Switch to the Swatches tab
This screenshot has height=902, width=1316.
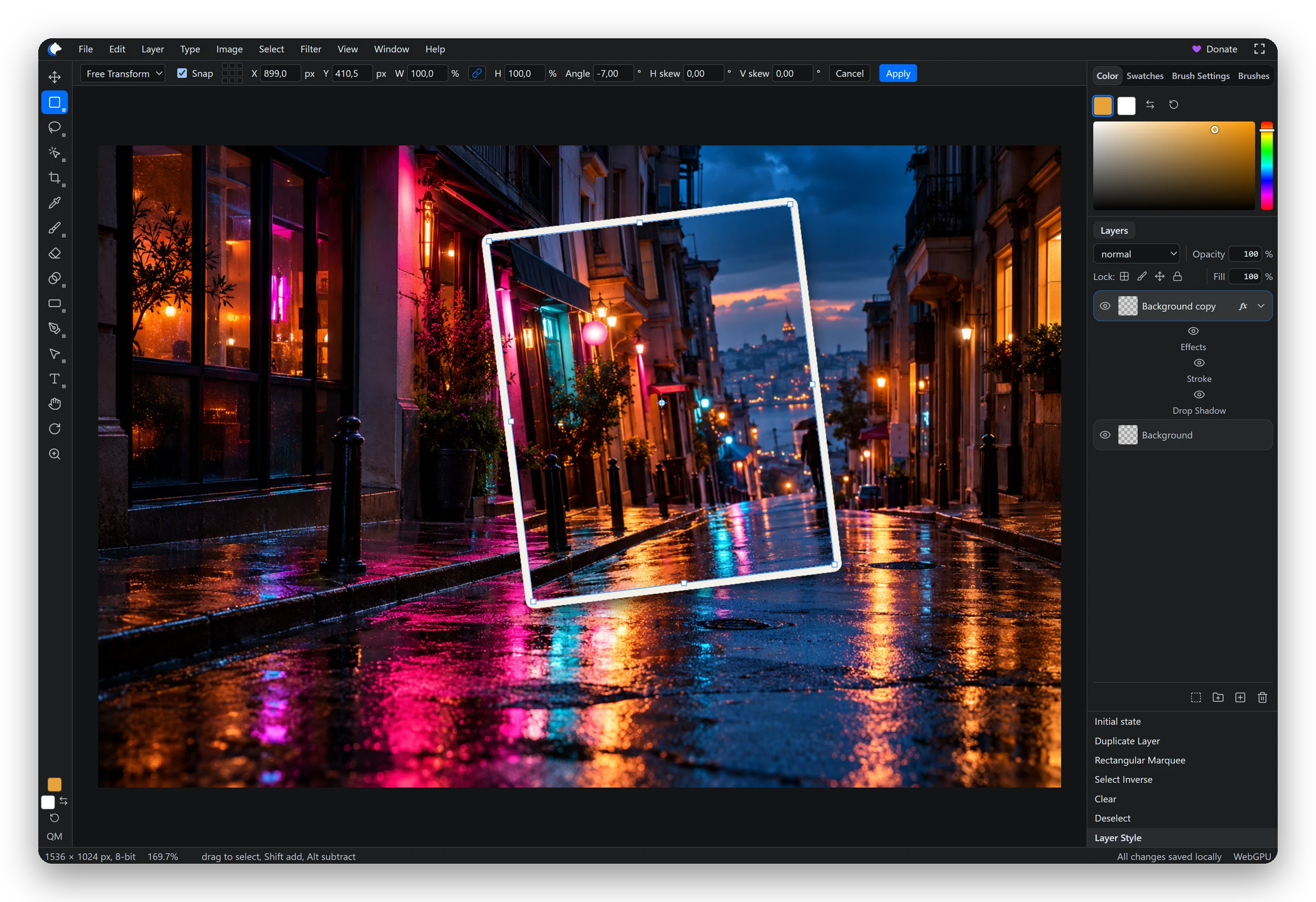pyautogui.click(x=1144, y=76)
